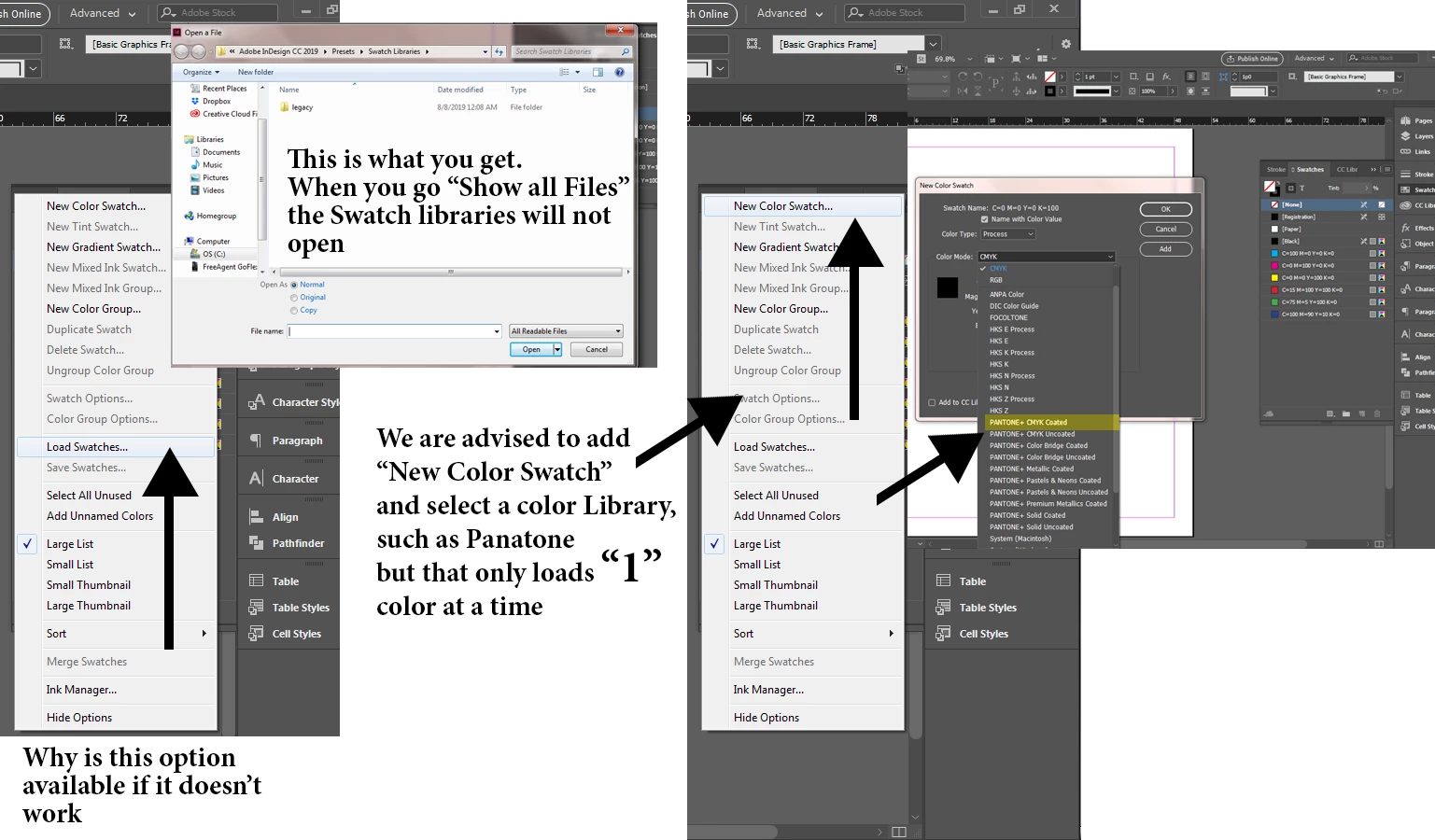This screenshot has height=840, width=1435.
Task: Open the large Character Styles panel
Action: (292, 402)
